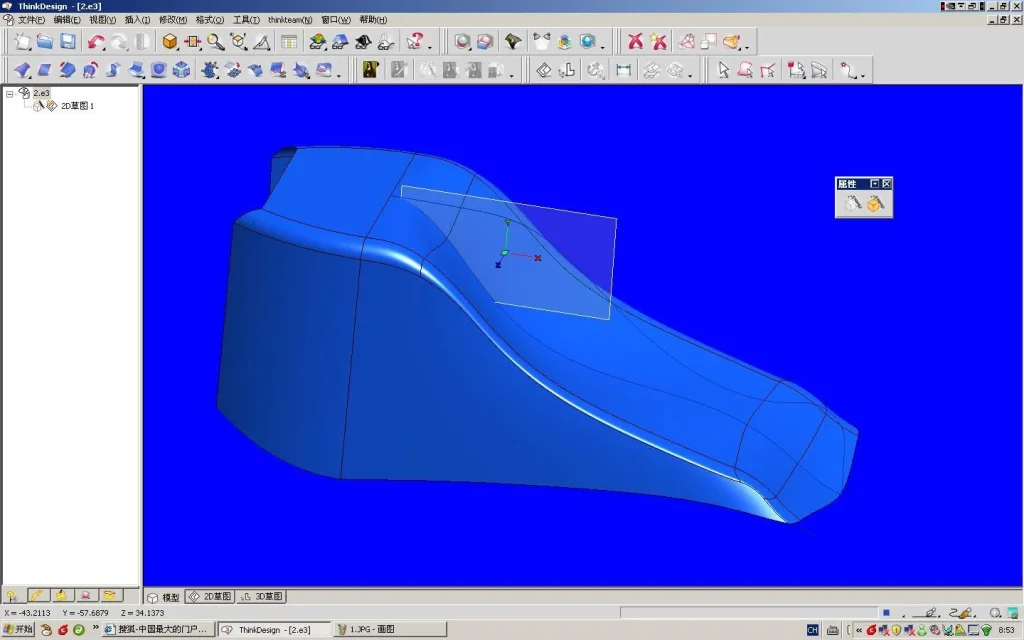Click the pink select-face pointer icon
1024x640 pixels.
point(745,70)
